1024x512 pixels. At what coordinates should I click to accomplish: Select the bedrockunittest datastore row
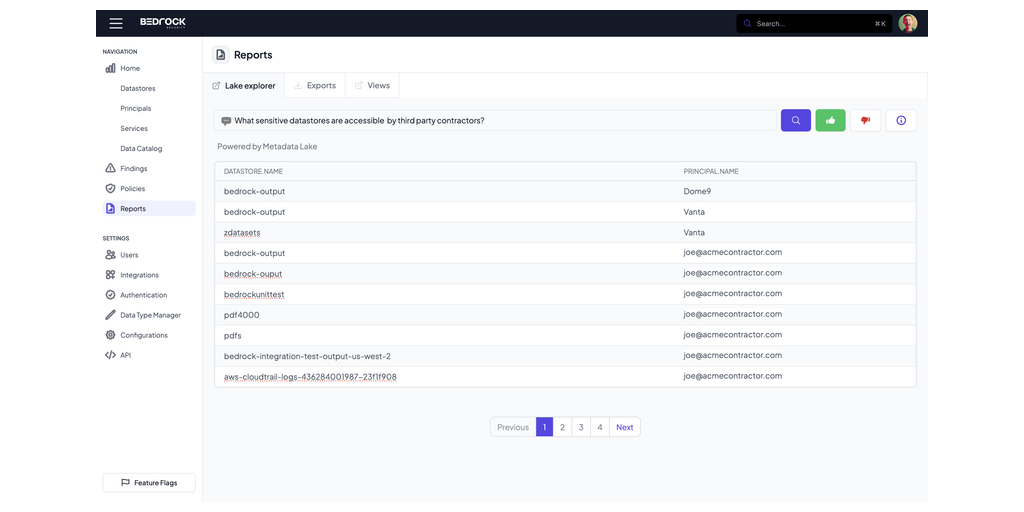coord(565,295)
